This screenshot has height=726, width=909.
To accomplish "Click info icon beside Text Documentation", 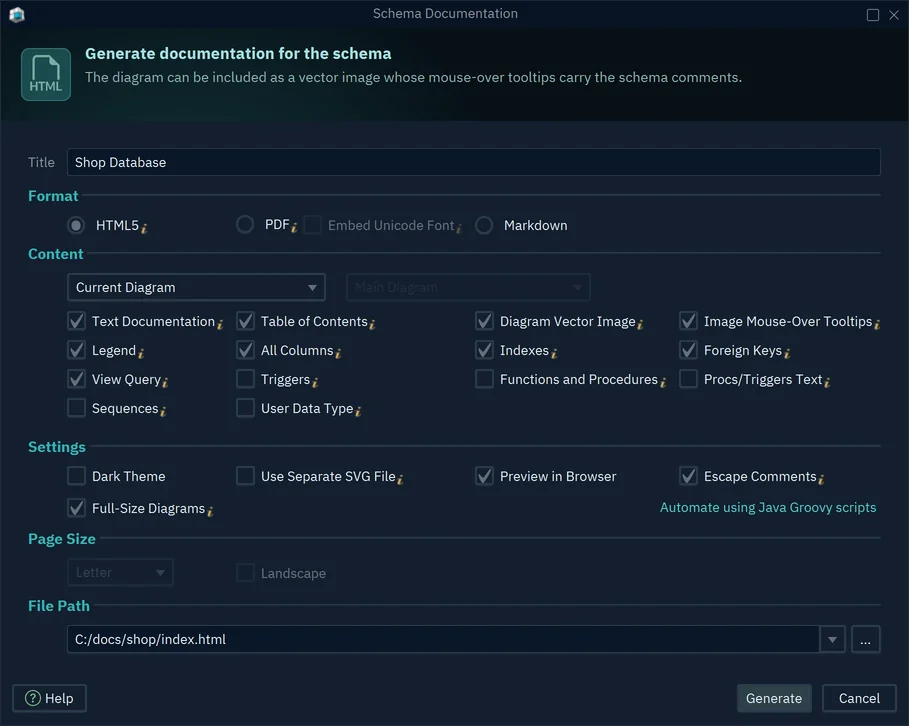I will [x=220, y=324].
